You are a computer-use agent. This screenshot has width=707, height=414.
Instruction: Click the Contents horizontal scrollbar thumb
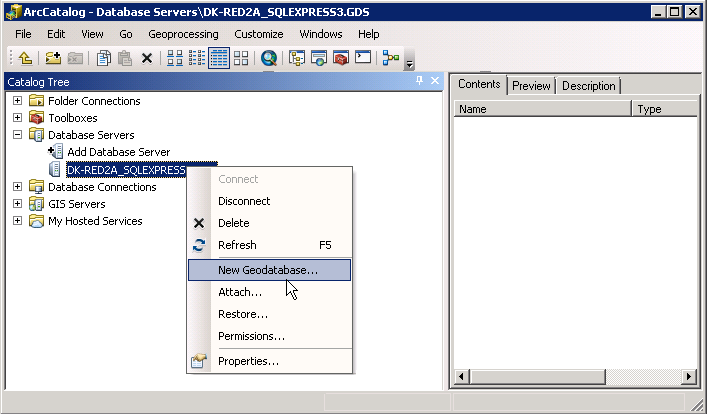coord(537,377)
